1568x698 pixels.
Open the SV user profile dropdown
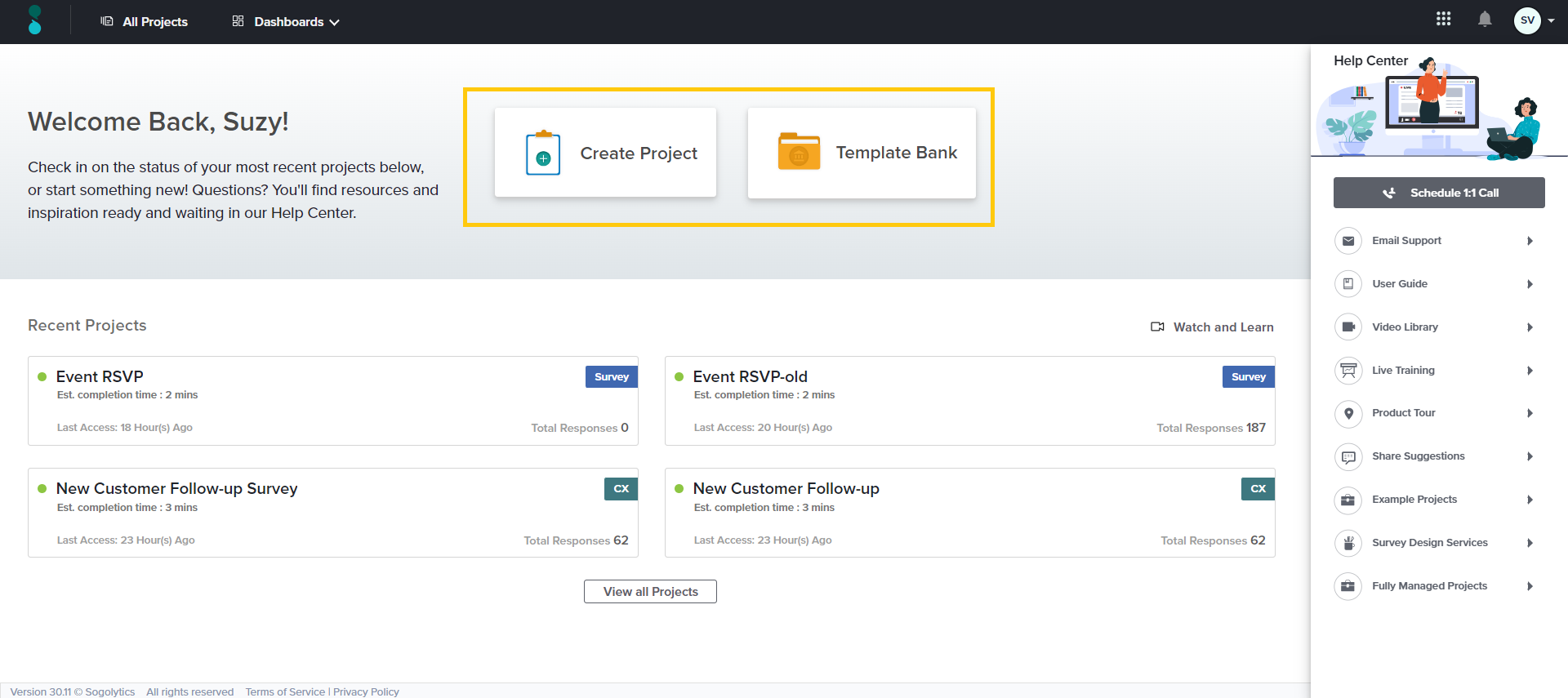pyautogui.click(x=1533, y=20)
